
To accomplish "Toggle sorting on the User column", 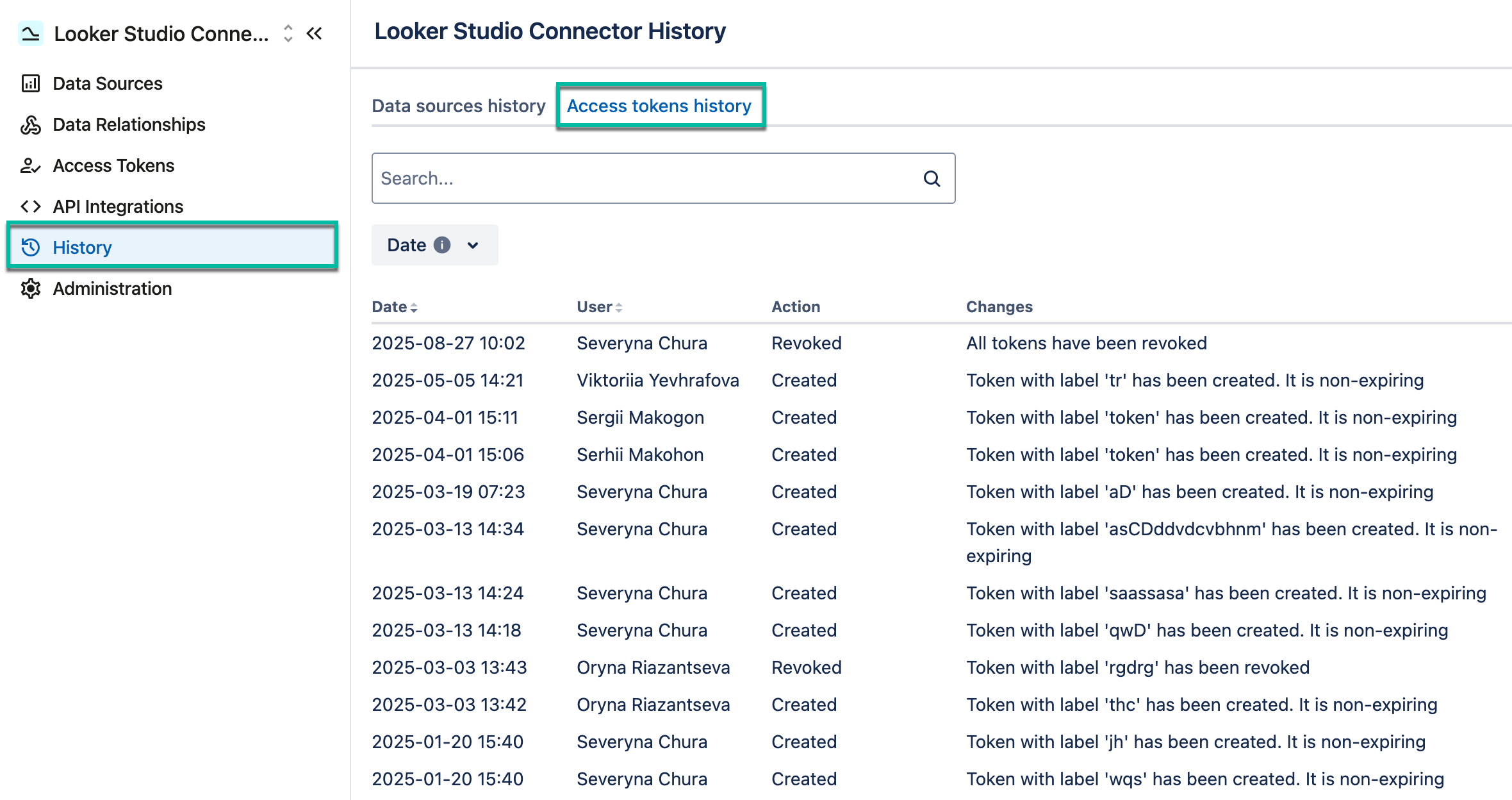I will tap(619, 307).
